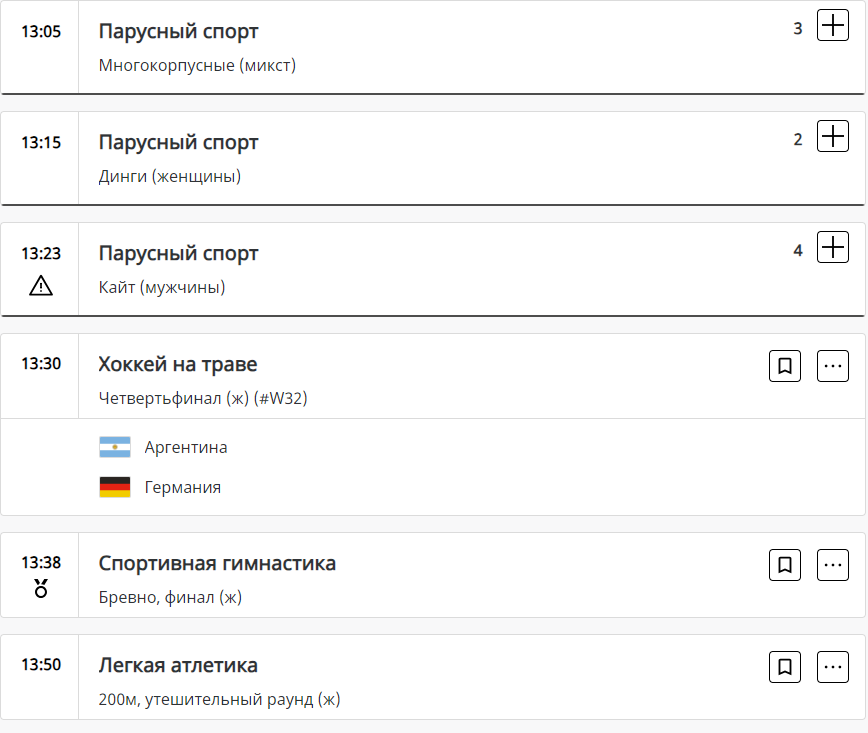
Task: Open more options for Легкая атлетика
Action: [833, 667]
